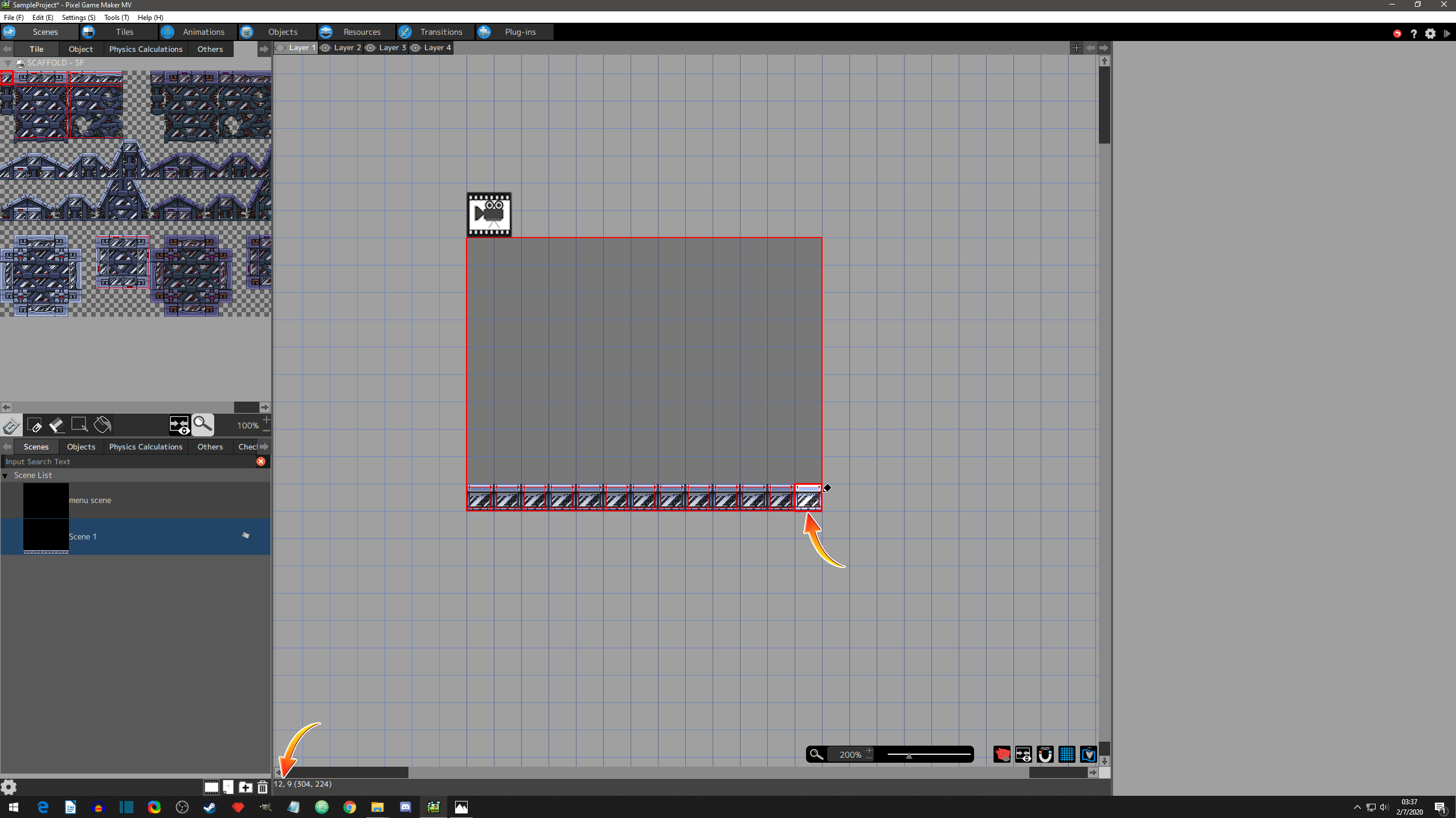Click the add scene folder icon
1456x818 pixels.
coord(246,787)
